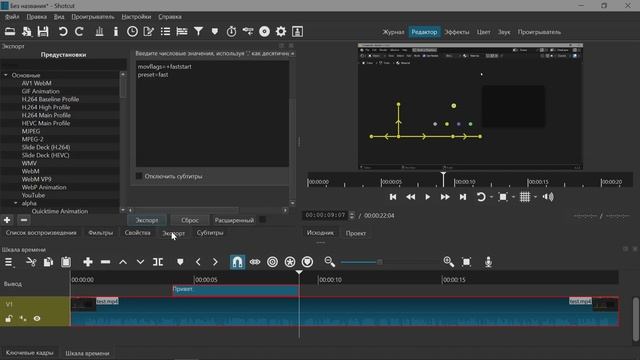Screen dimensions: 640x360
Task: Open player loop options dropdown
Action: coord(491,197)
